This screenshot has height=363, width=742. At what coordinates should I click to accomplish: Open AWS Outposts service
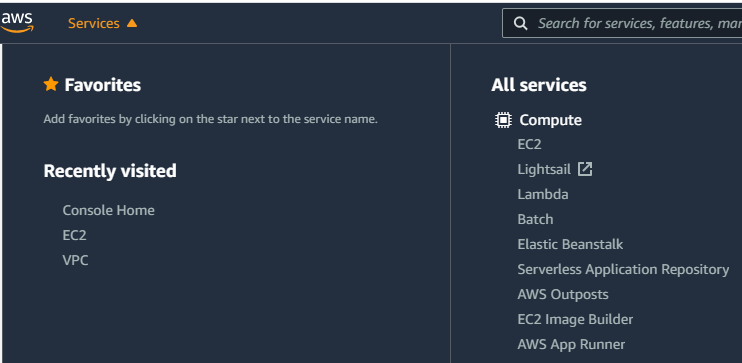coord(563,294)
